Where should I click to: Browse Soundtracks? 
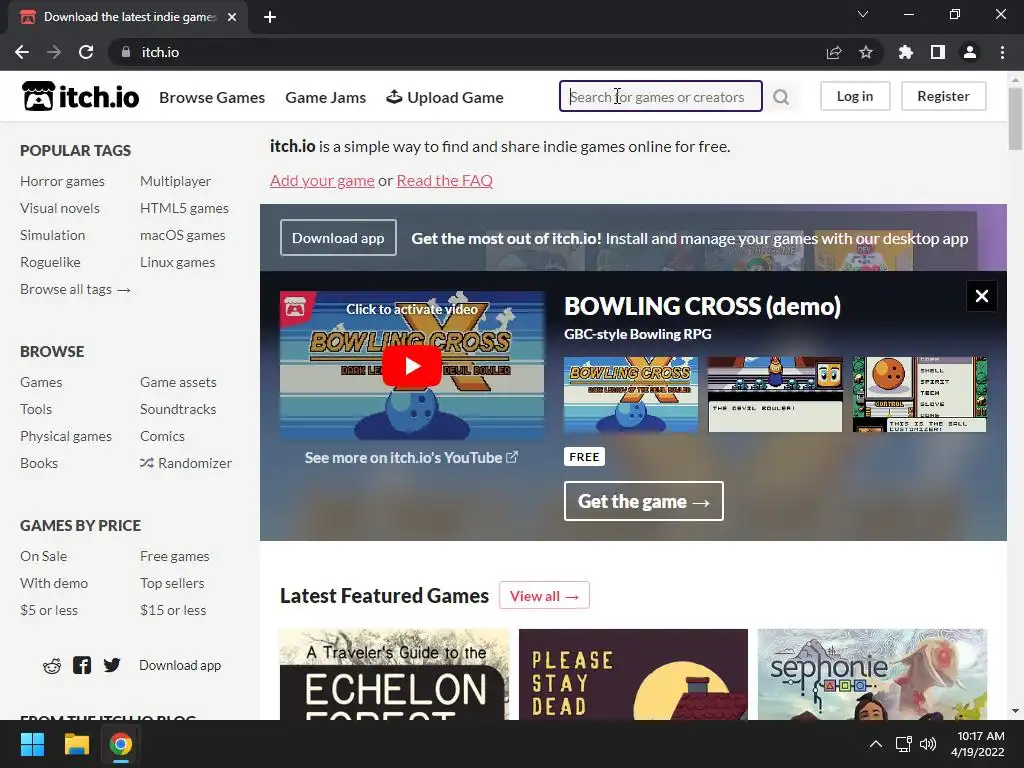(x=178, y=409)
